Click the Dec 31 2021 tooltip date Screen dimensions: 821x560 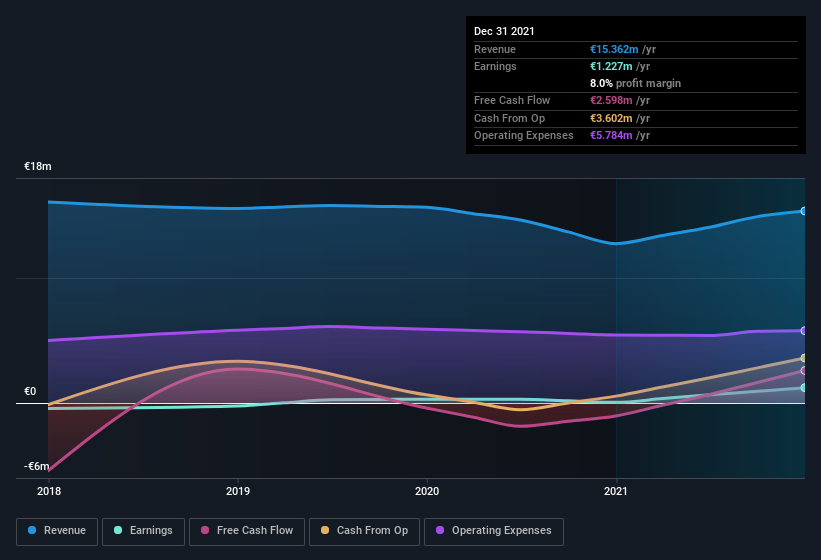(x=504, y=31)
